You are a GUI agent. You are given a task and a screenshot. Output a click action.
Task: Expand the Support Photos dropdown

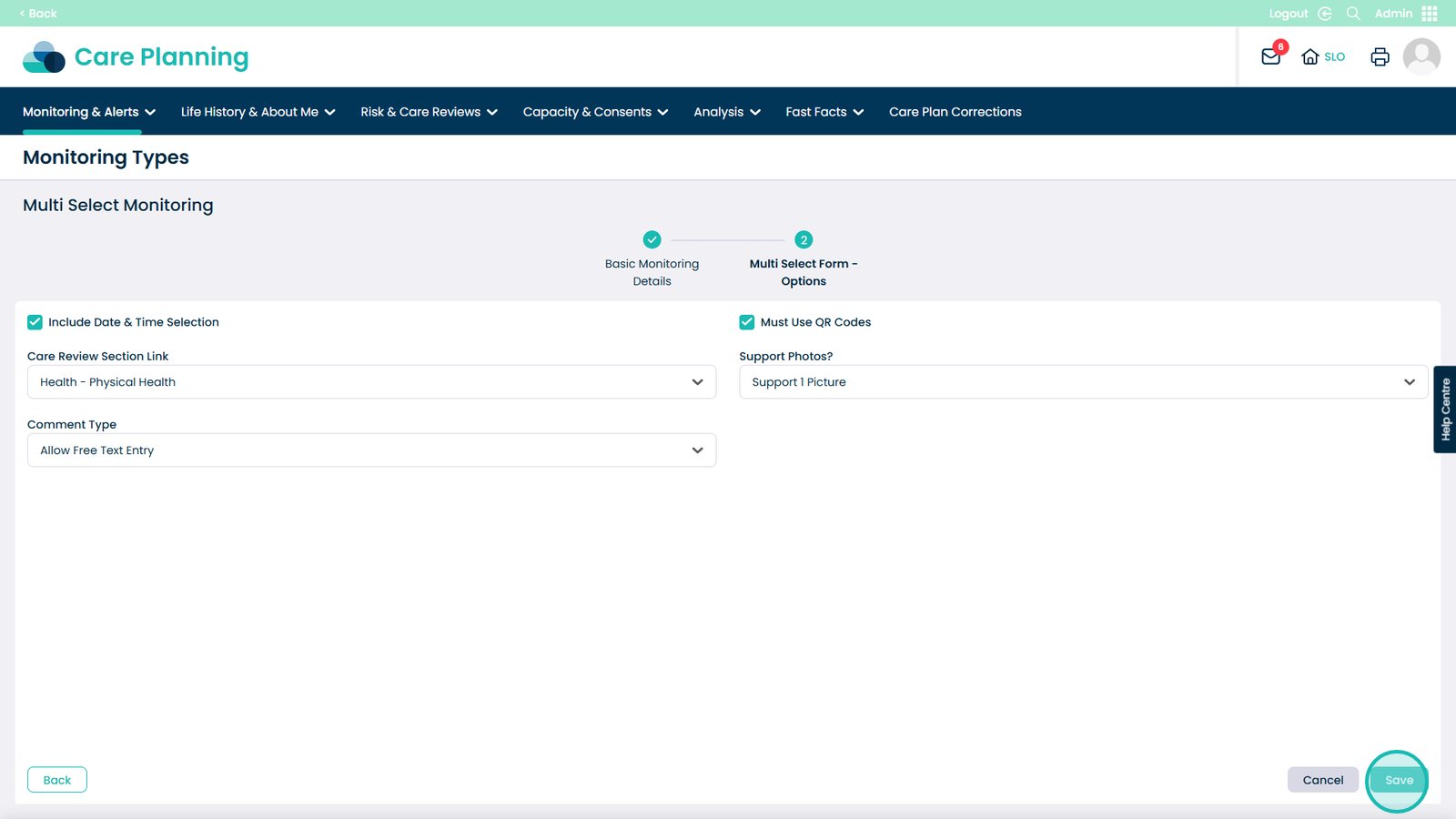point(1083,382)
